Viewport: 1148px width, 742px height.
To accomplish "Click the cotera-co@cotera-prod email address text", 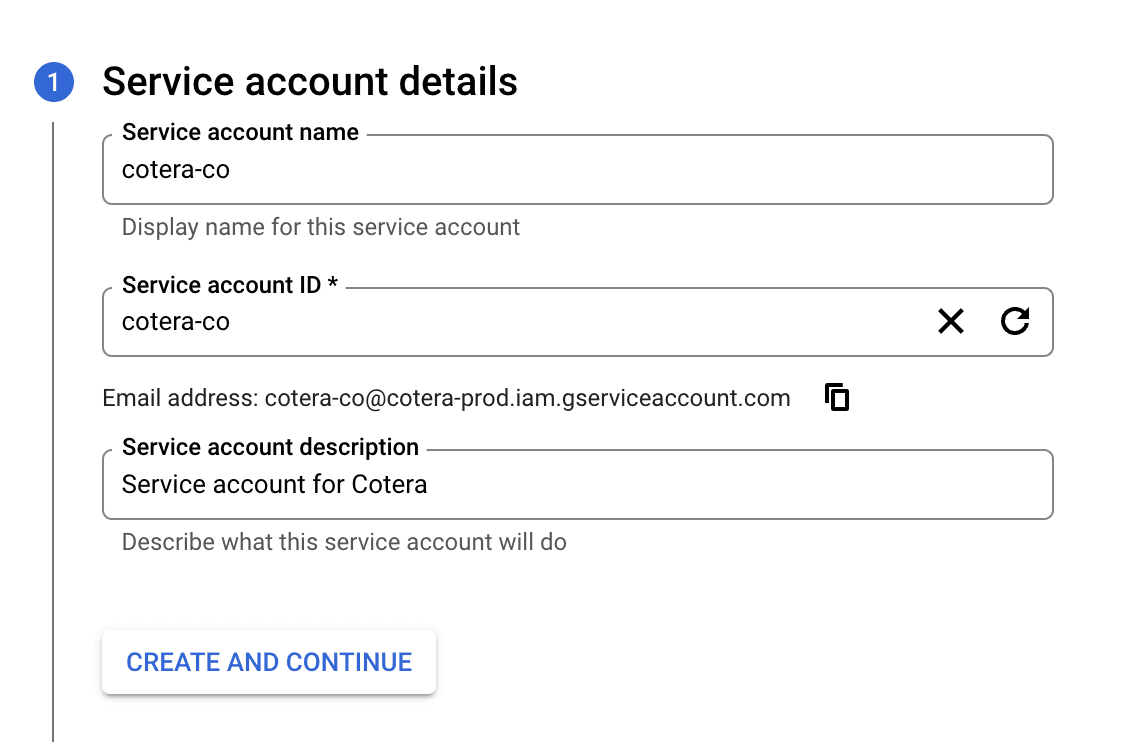I will (x=527, y=399).
